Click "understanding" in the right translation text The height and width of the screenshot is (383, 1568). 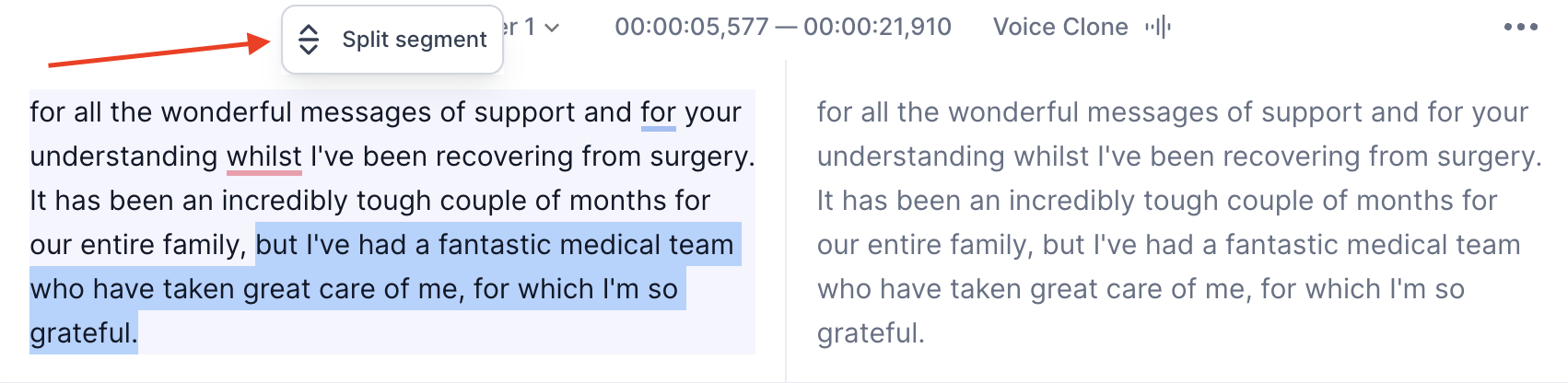click(x=911, y=157)
